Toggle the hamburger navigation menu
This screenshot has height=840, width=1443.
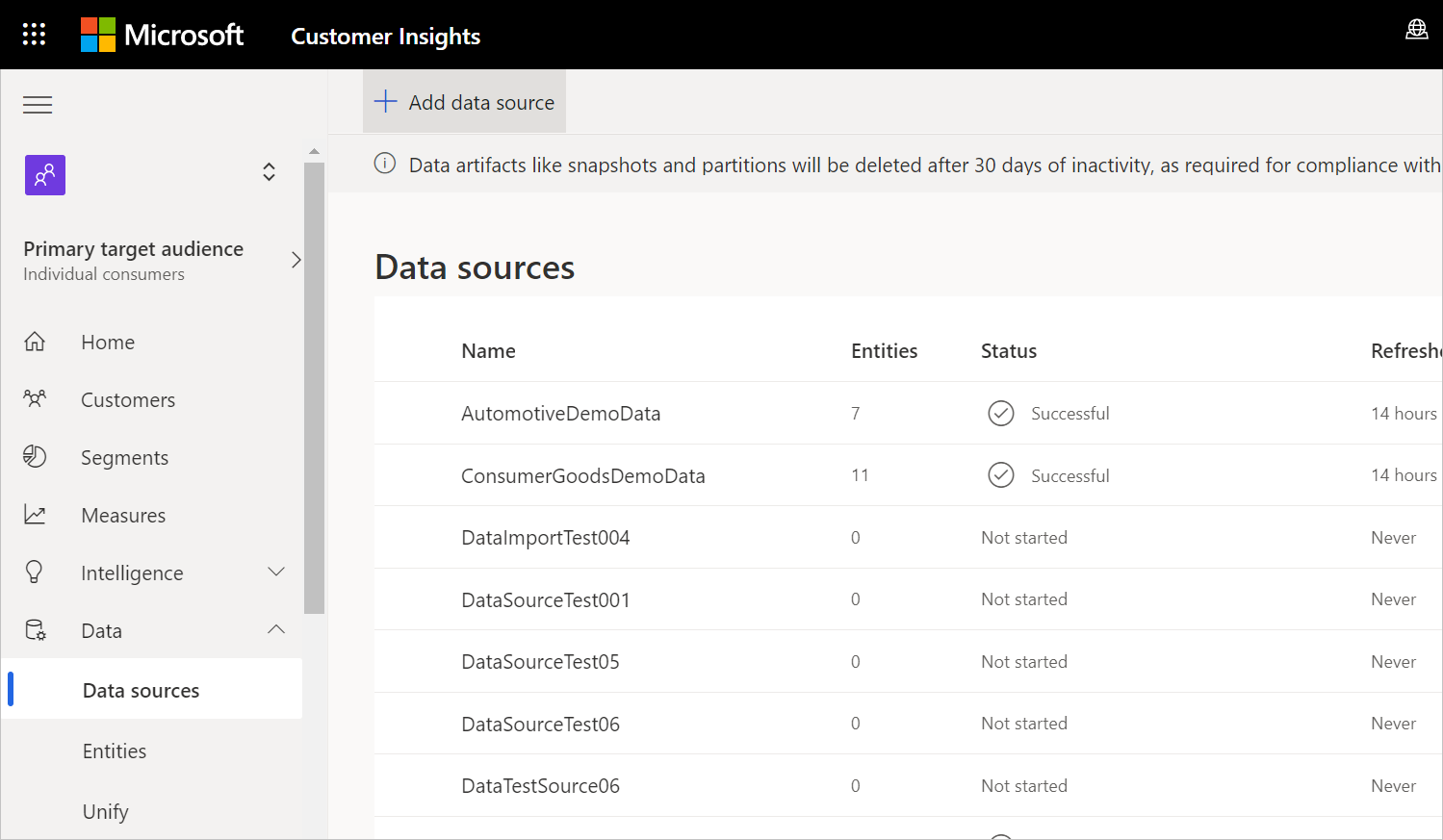tap(38, 105)
